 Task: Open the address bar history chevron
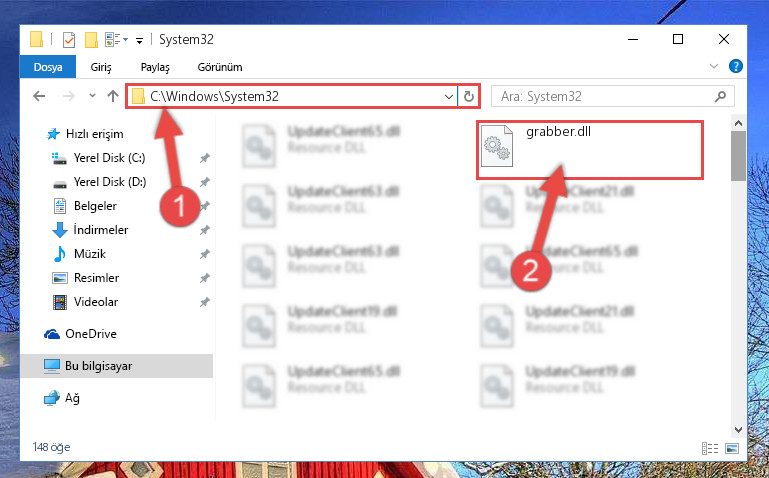pos(448,97)
